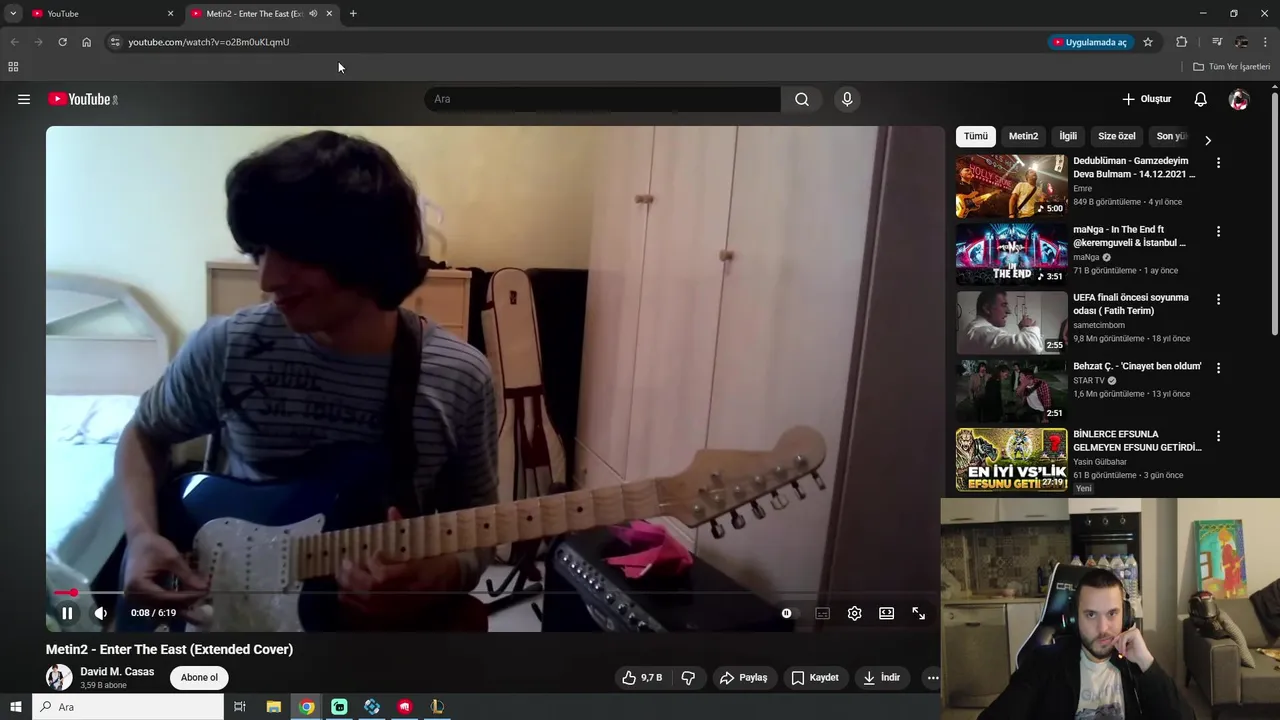Open the 'Cinayet ben oldum' video title
The image size is (1280, 720).
coord(1137,366)
